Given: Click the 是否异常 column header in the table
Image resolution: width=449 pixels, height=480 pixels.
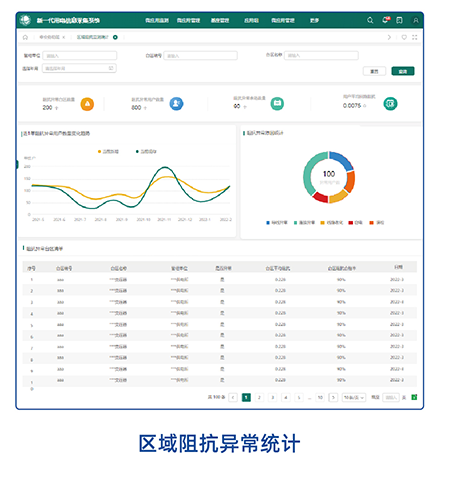Looking at the screenshot, I should (x=223, y=268).
